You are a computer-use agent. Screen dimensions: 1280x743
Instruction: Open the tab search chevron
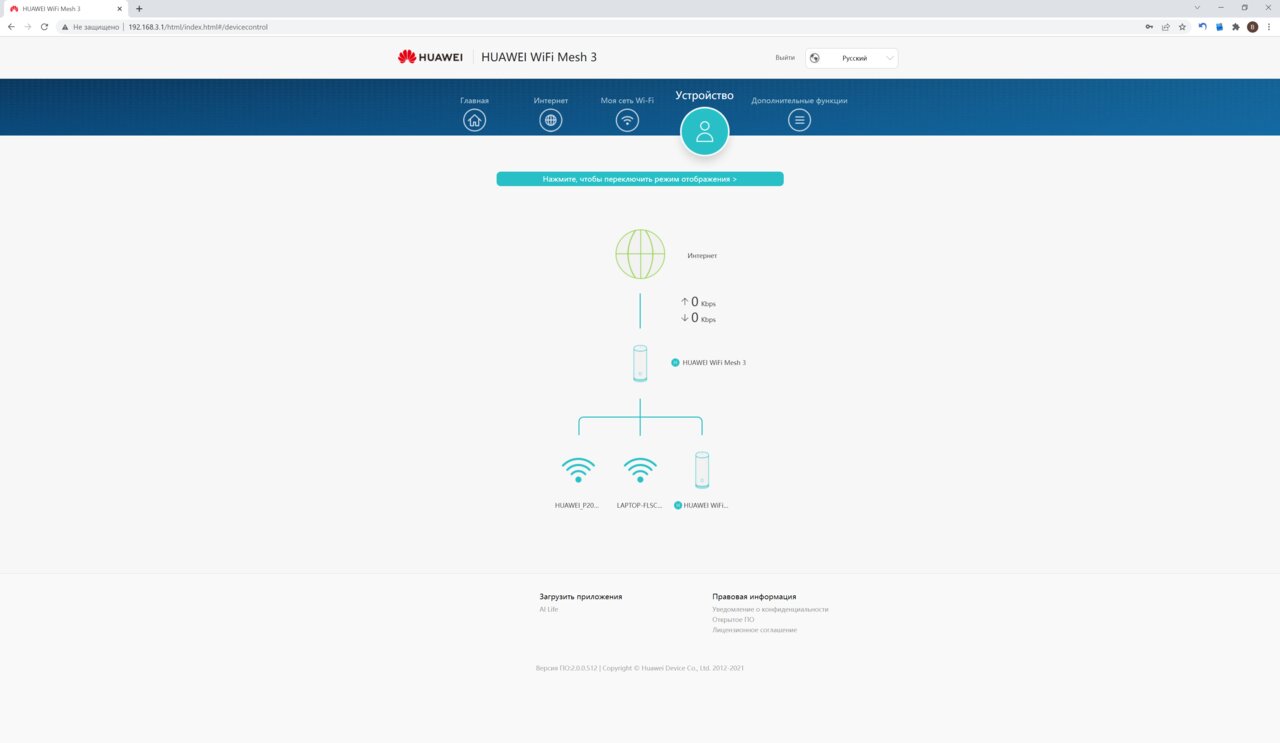tap(1198, 8)
